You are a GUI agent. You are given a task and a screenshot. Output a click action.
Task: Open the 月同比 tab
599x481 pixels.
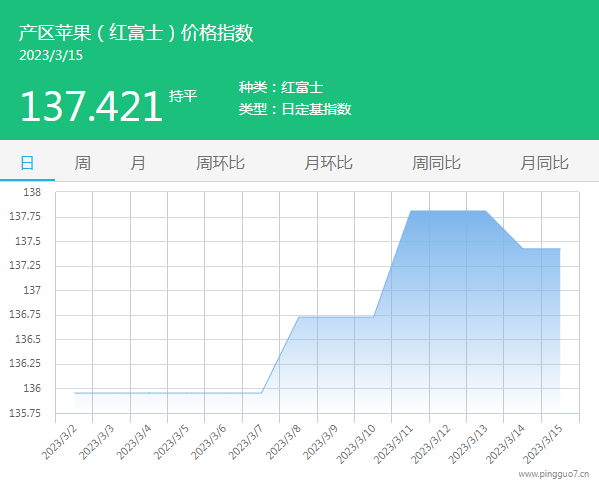(544, 163)
